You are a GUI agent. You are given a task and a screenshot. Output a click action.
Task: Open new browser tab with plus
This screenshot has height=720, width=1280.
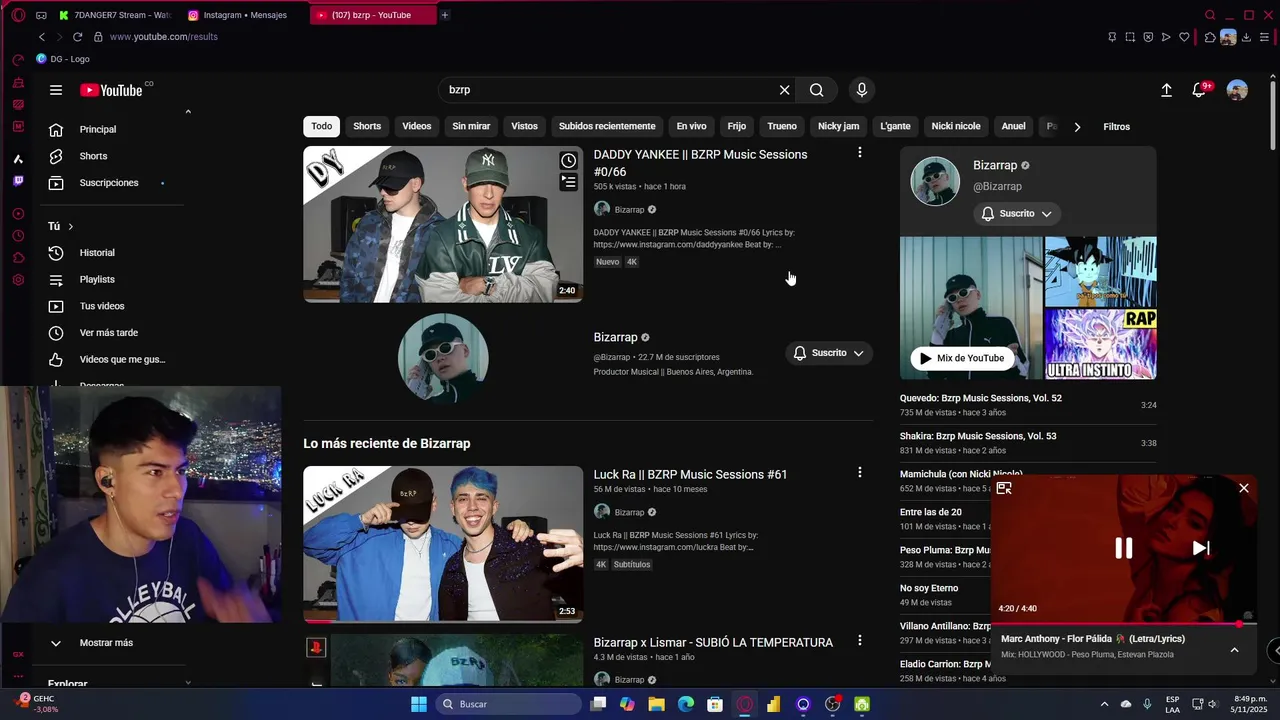[x=445, y=15]
